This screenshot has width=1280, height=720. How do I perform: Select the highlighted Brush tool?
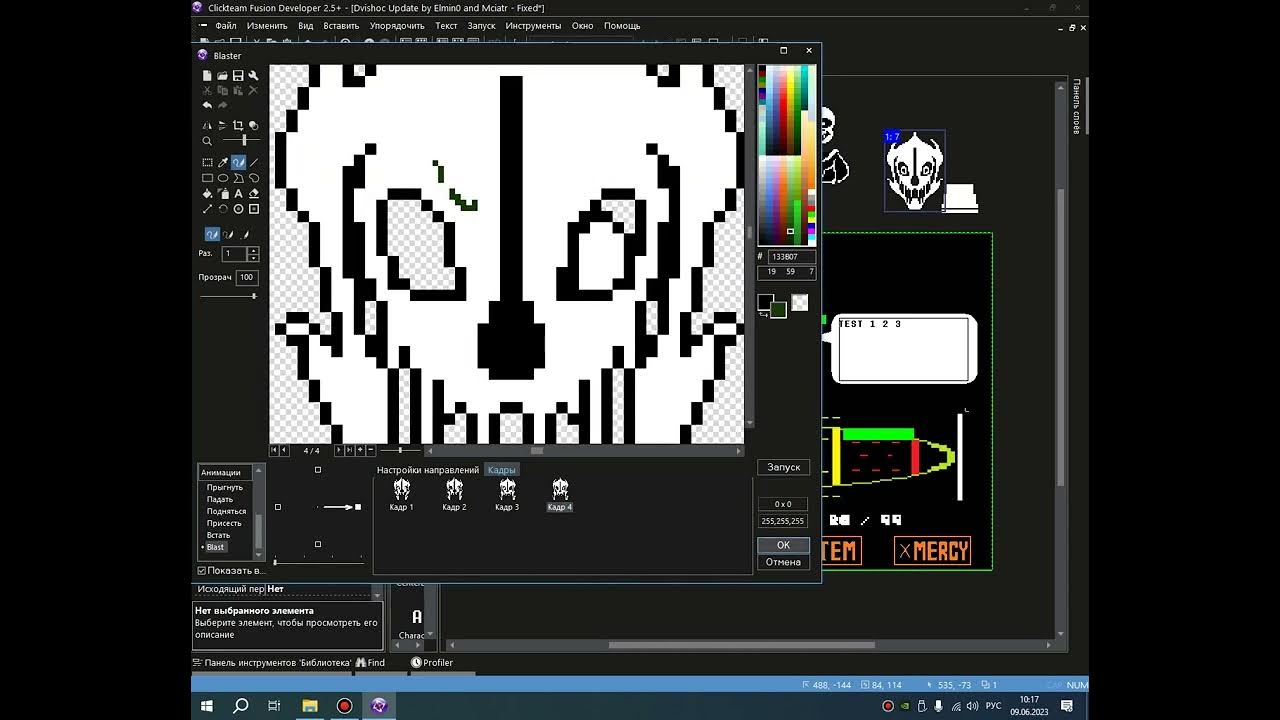238,162
